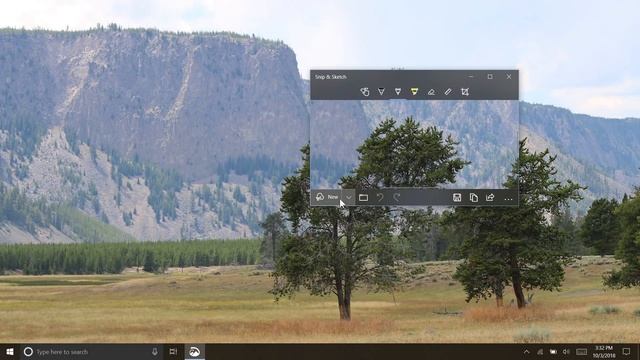640x360 pixels.
Task: Show hidden system tray icons
Action: coord(527,351)
